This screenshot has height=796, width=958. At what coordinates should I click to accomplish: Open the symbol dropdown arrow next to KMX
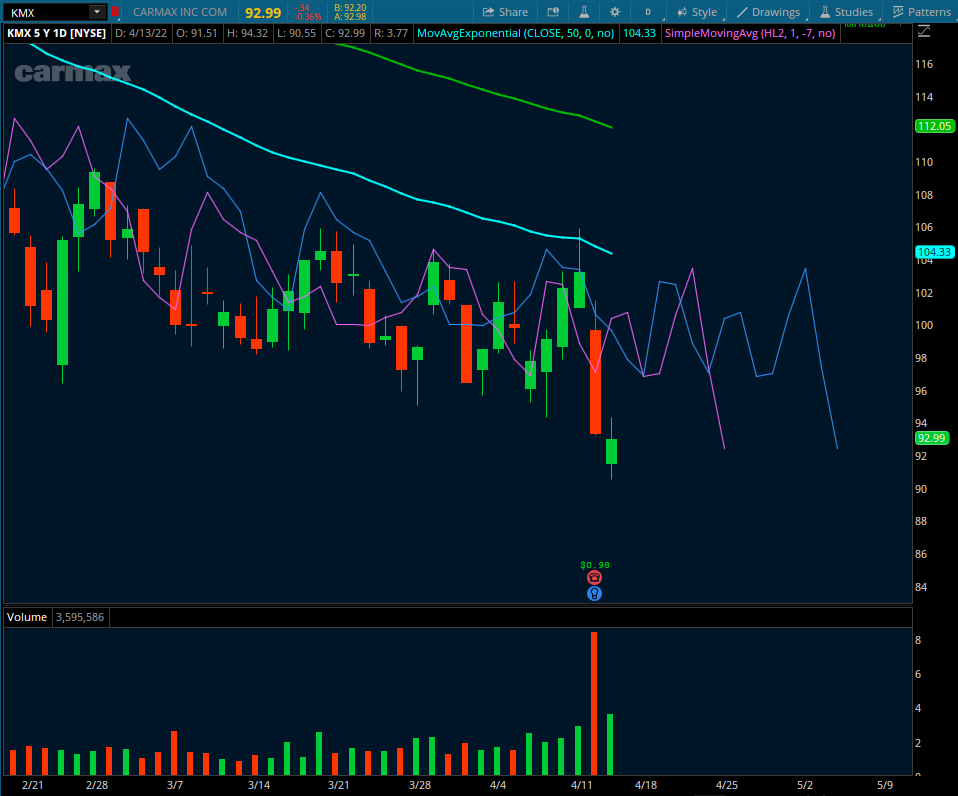97,12
